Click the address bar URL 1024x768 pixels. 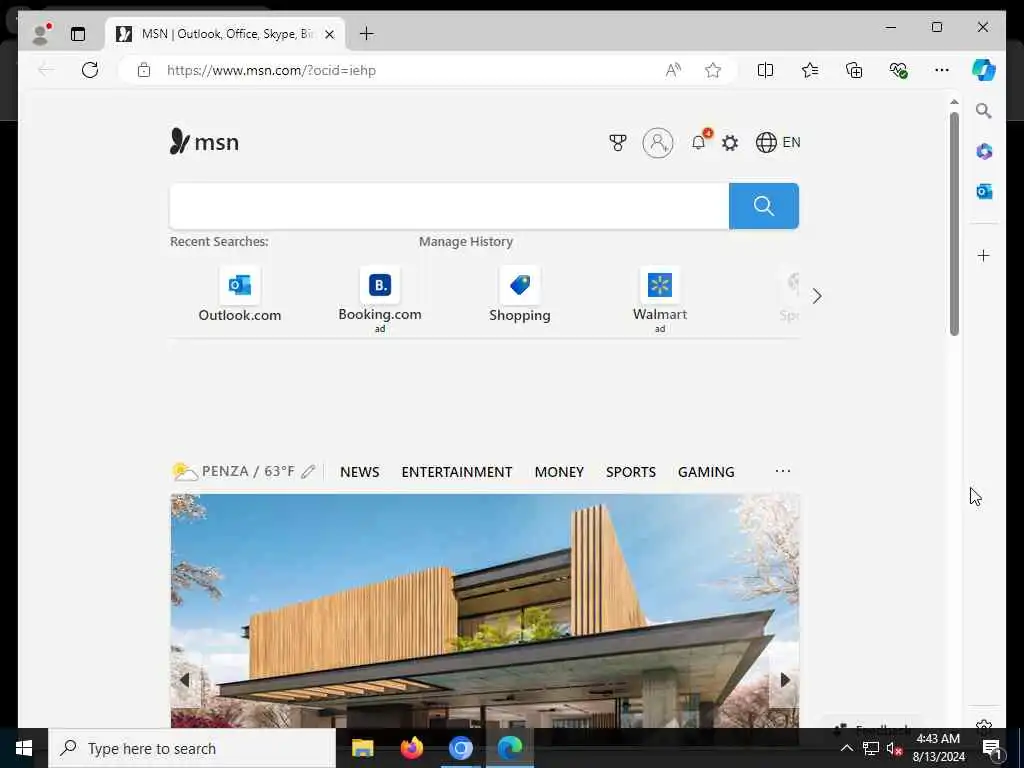click(271, 70)
